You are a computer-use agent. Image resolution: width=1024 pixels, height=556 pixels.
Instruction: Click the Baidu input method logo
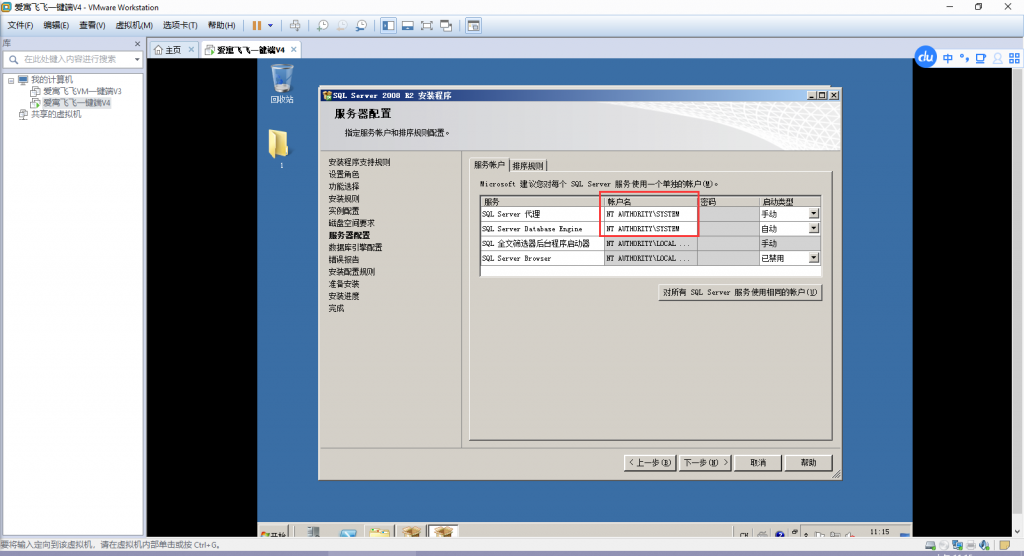pos(925,57)
